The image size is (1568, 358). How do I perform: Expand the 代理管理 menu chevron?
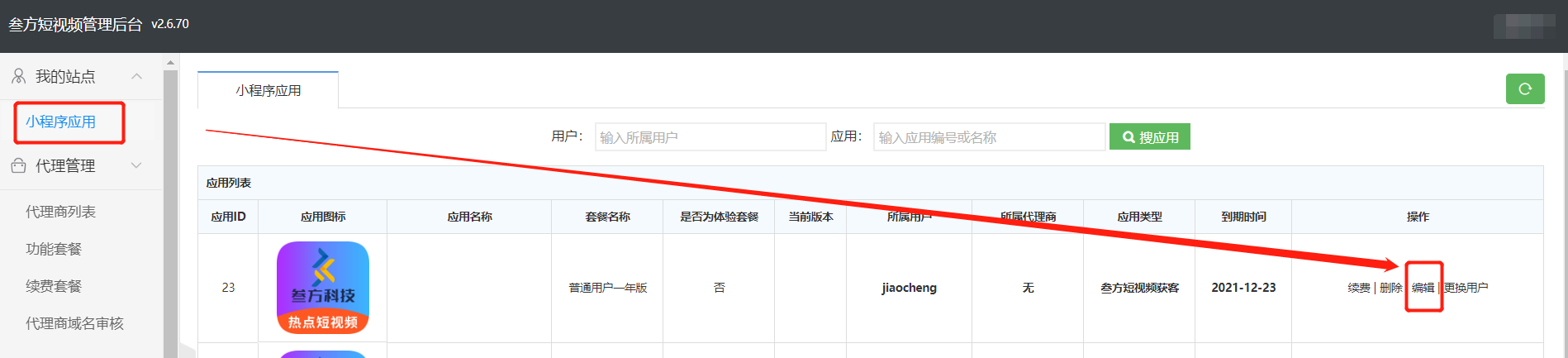coord(137,165)
